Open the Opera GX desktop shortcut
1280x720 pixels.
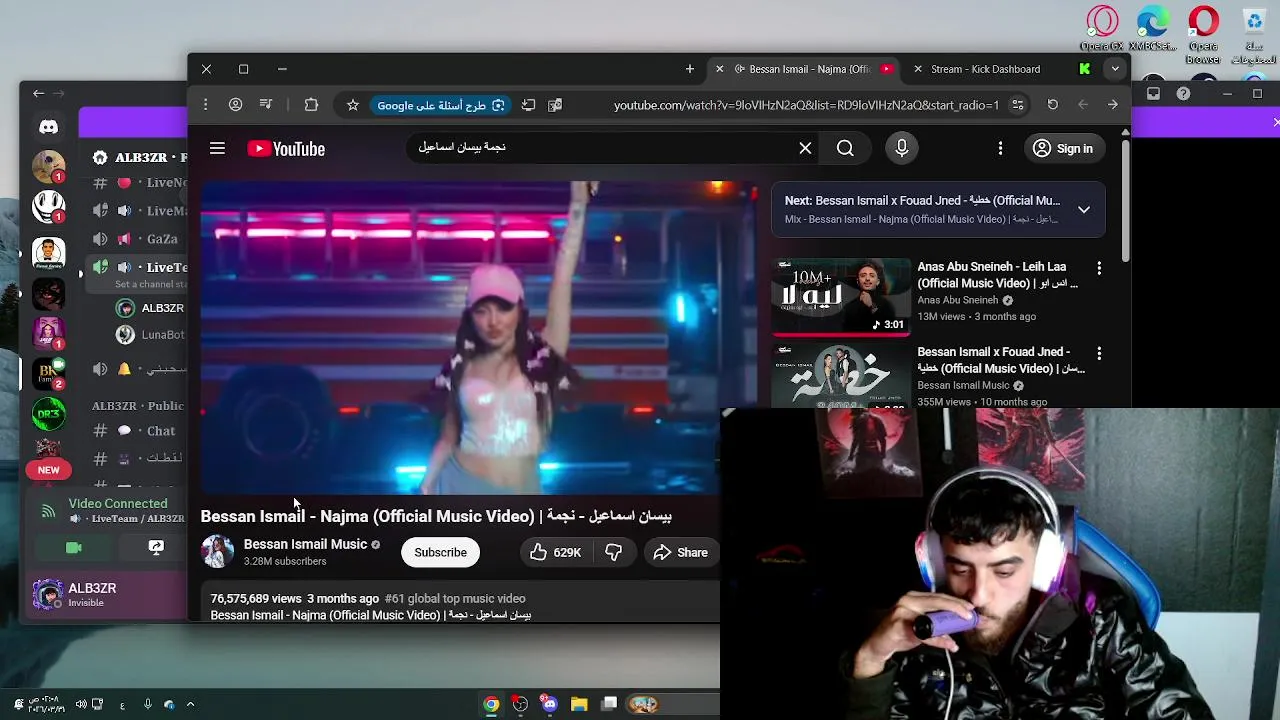click(1102, 28)
